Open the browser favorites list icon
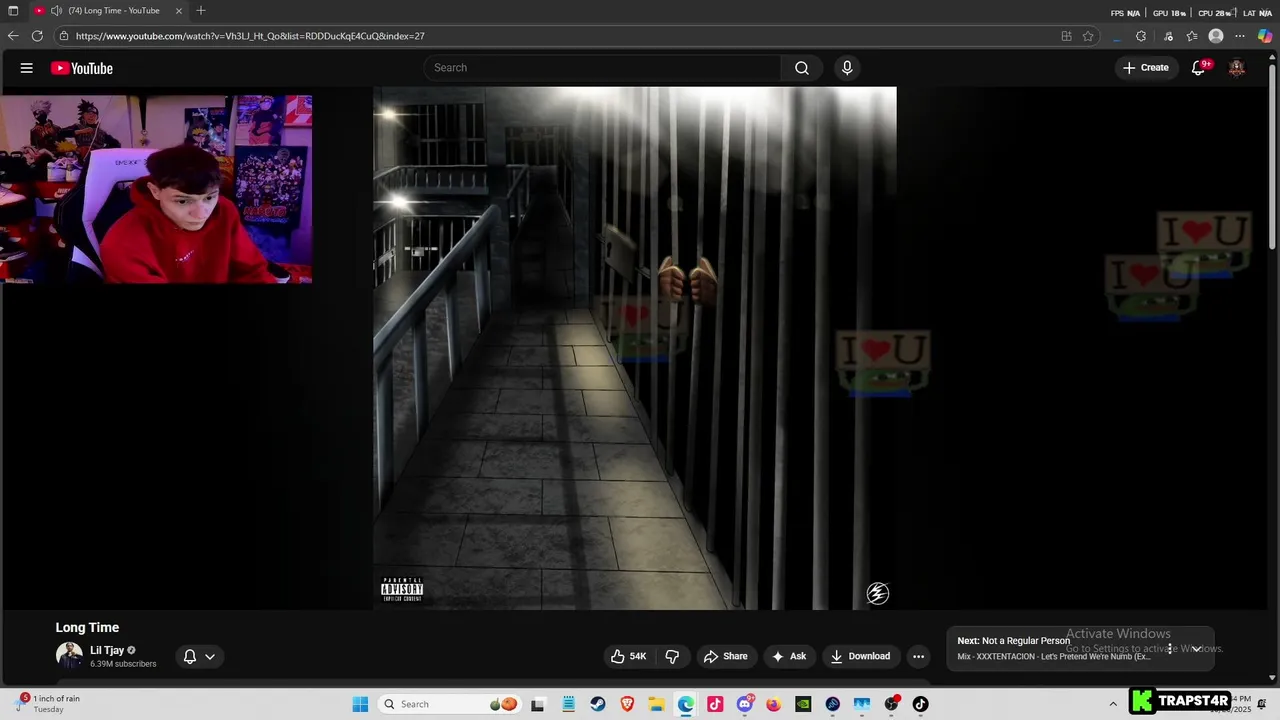The height and width of the screenshot is (720, 1280). coord(1192,36)
